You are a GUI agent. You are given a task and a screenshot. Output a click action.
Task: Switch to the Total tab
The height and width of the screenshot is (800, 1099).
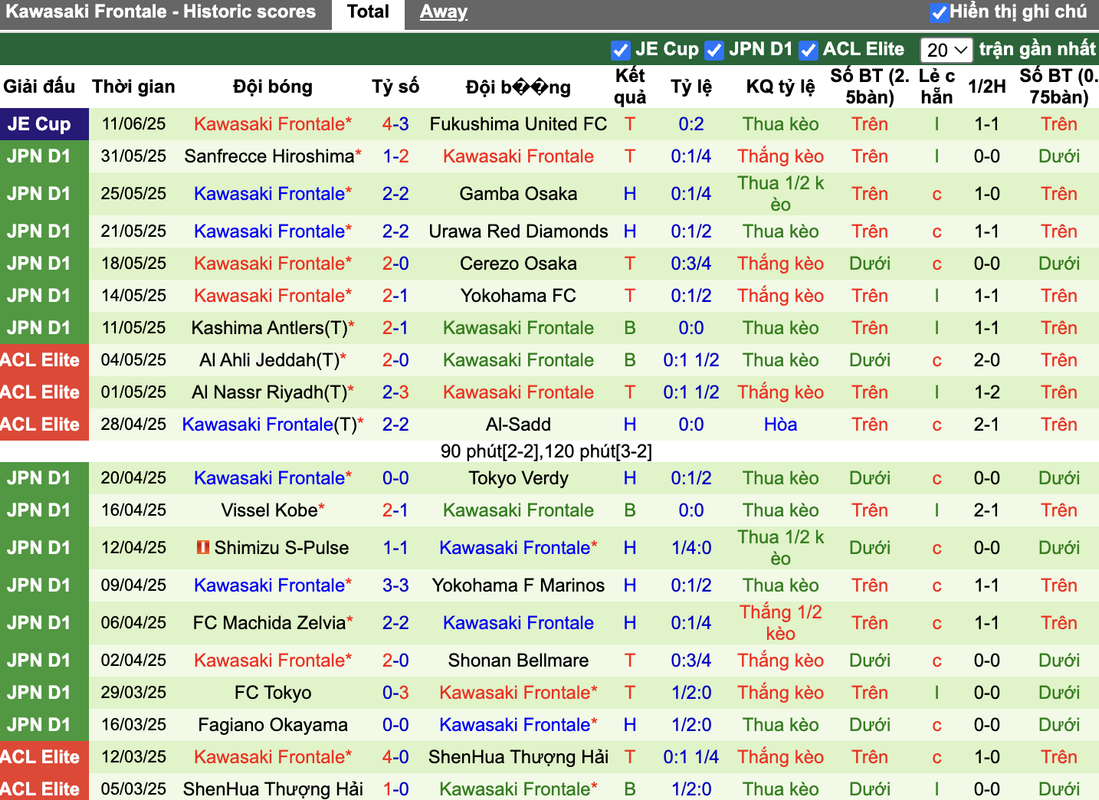click(x=368, y=12)
